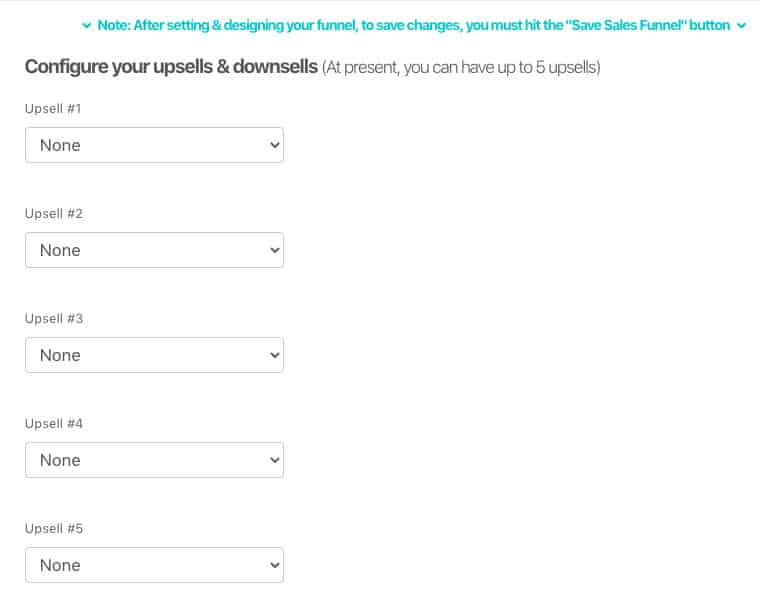Click the chevron icon left of the Note
Screen dimensions: 760x615
point(87,26)
